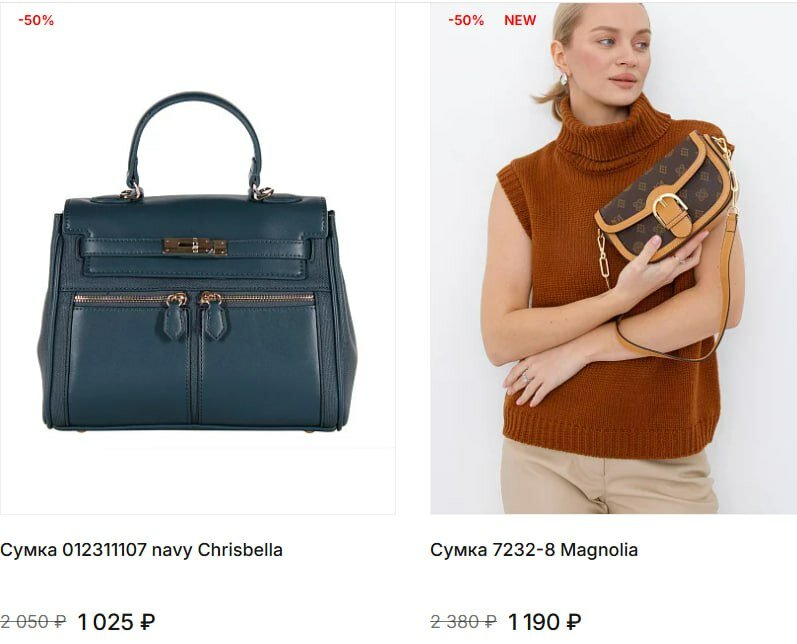Click the 1 190 ₽ sale price

pos(544,622)
